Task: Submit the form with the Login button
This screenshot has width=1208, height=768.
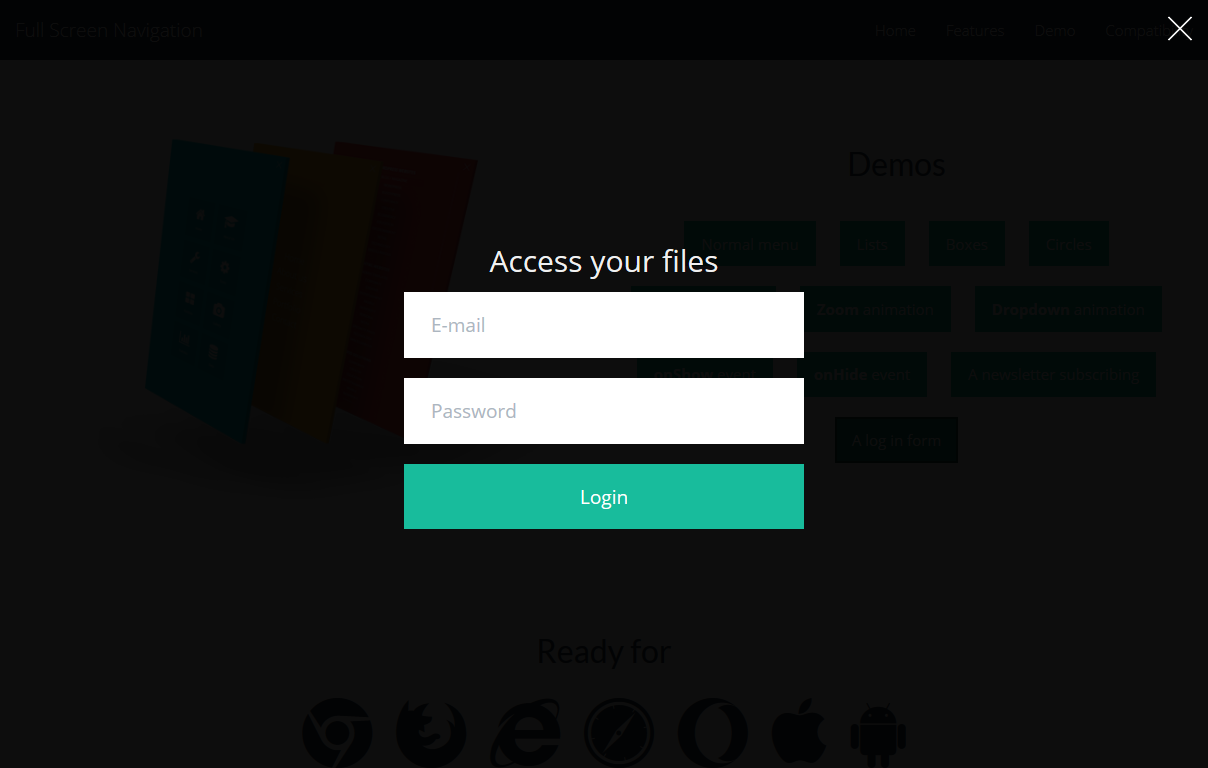Action: (x=604, y=497)
